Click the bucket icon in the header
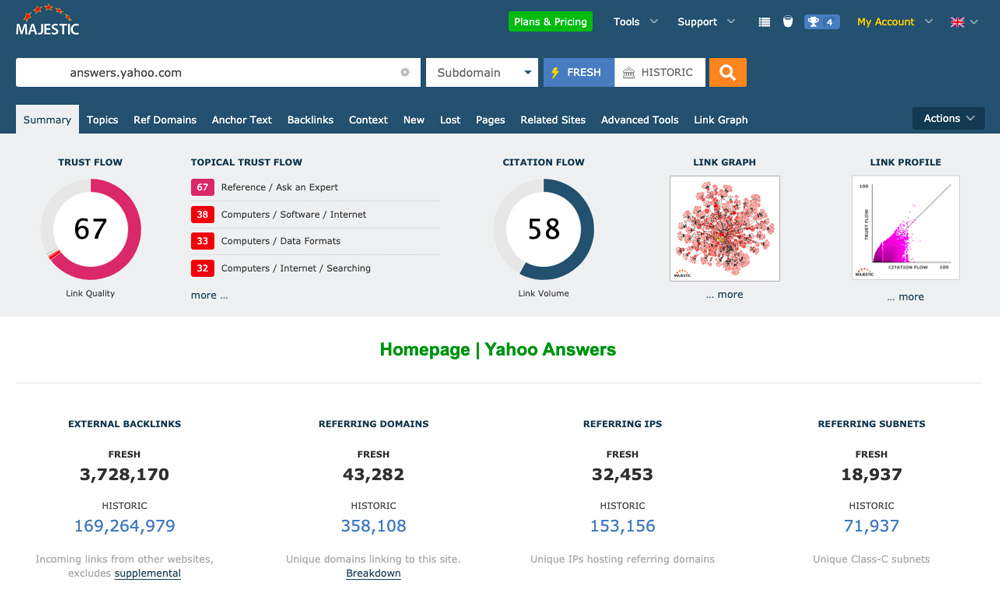 [788, 22]
